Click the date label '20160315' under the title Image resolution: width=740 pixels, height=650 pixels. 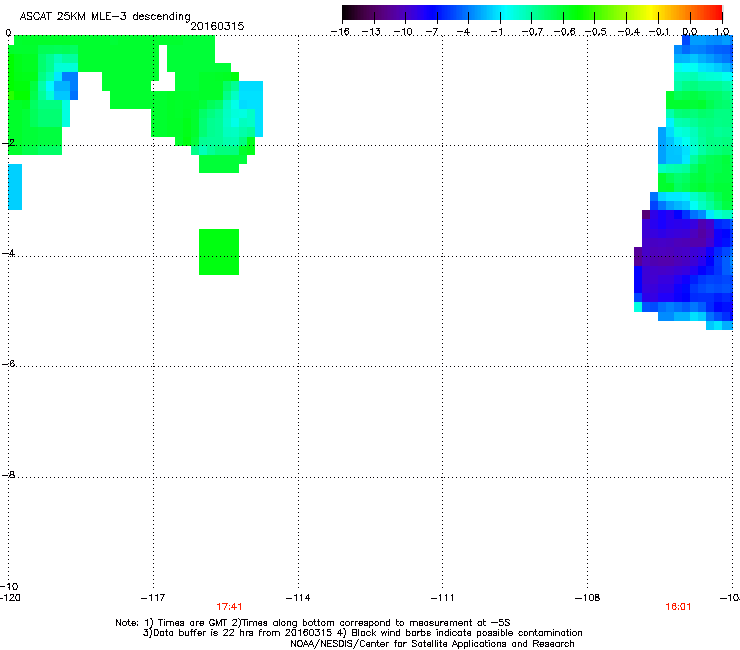point(217,26)
